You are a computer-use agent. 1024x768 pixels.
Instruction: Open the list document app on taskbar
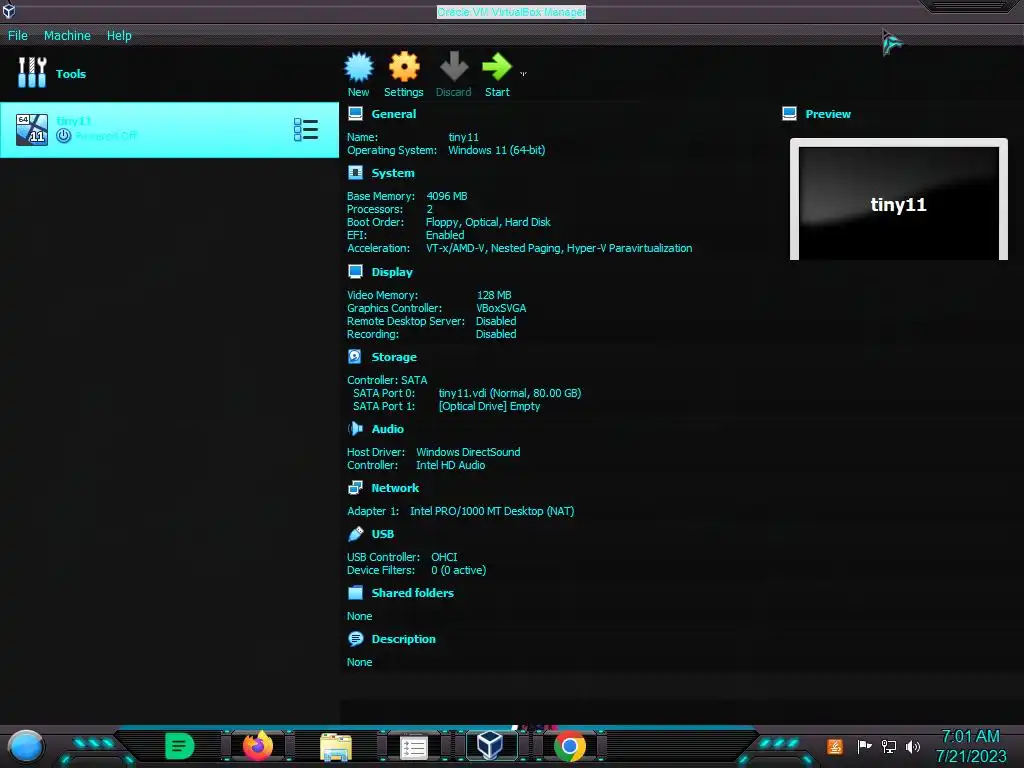(413, 747)
